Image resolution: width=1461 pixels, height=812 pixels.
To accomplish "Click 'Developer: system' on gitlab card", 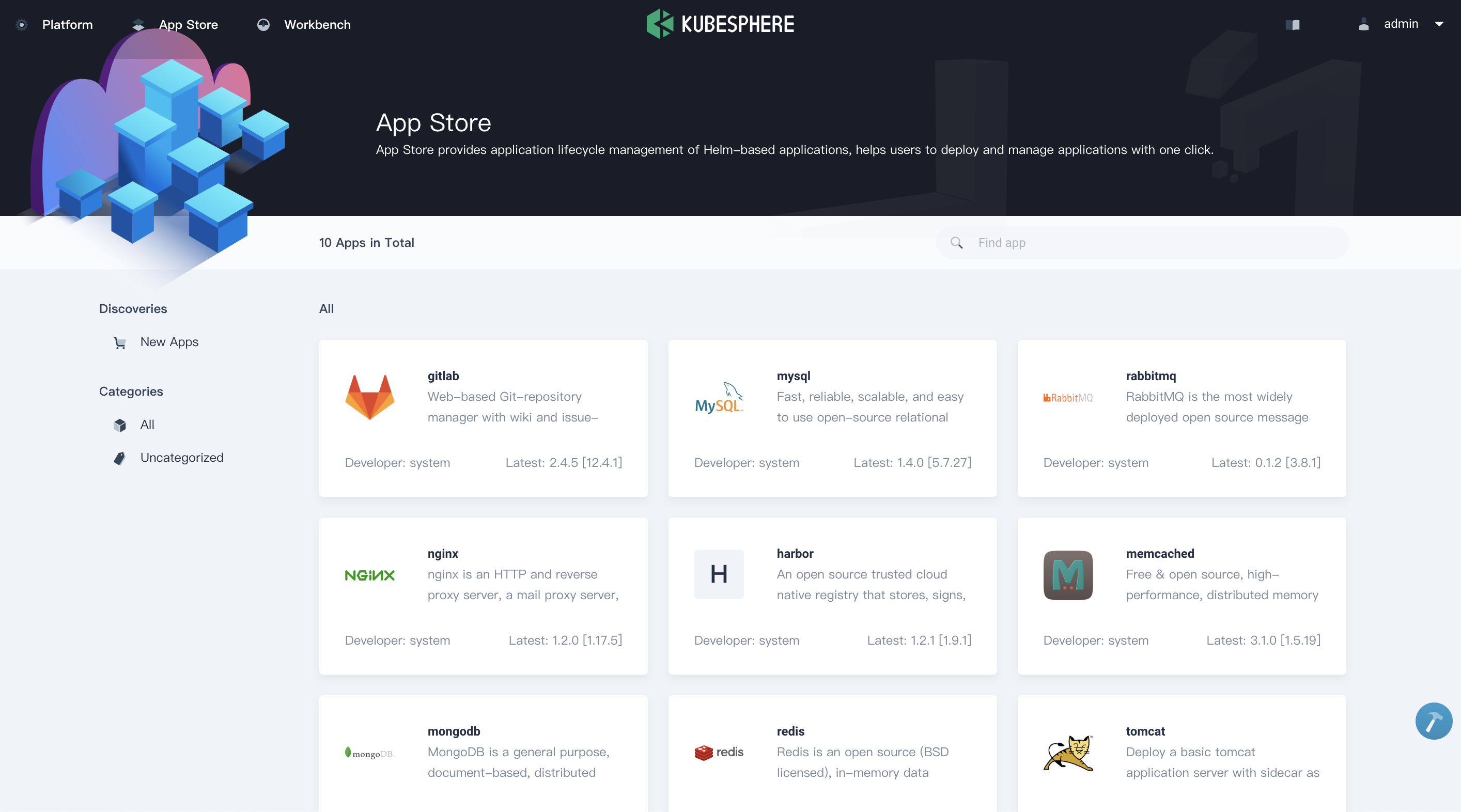I will [397, 463].
